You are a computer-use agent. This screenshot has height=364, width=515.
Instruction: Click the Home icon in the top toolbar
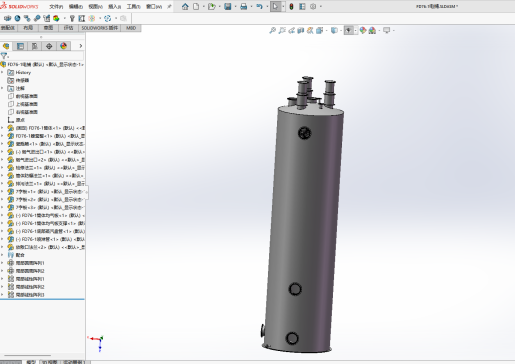click(185, 6)
